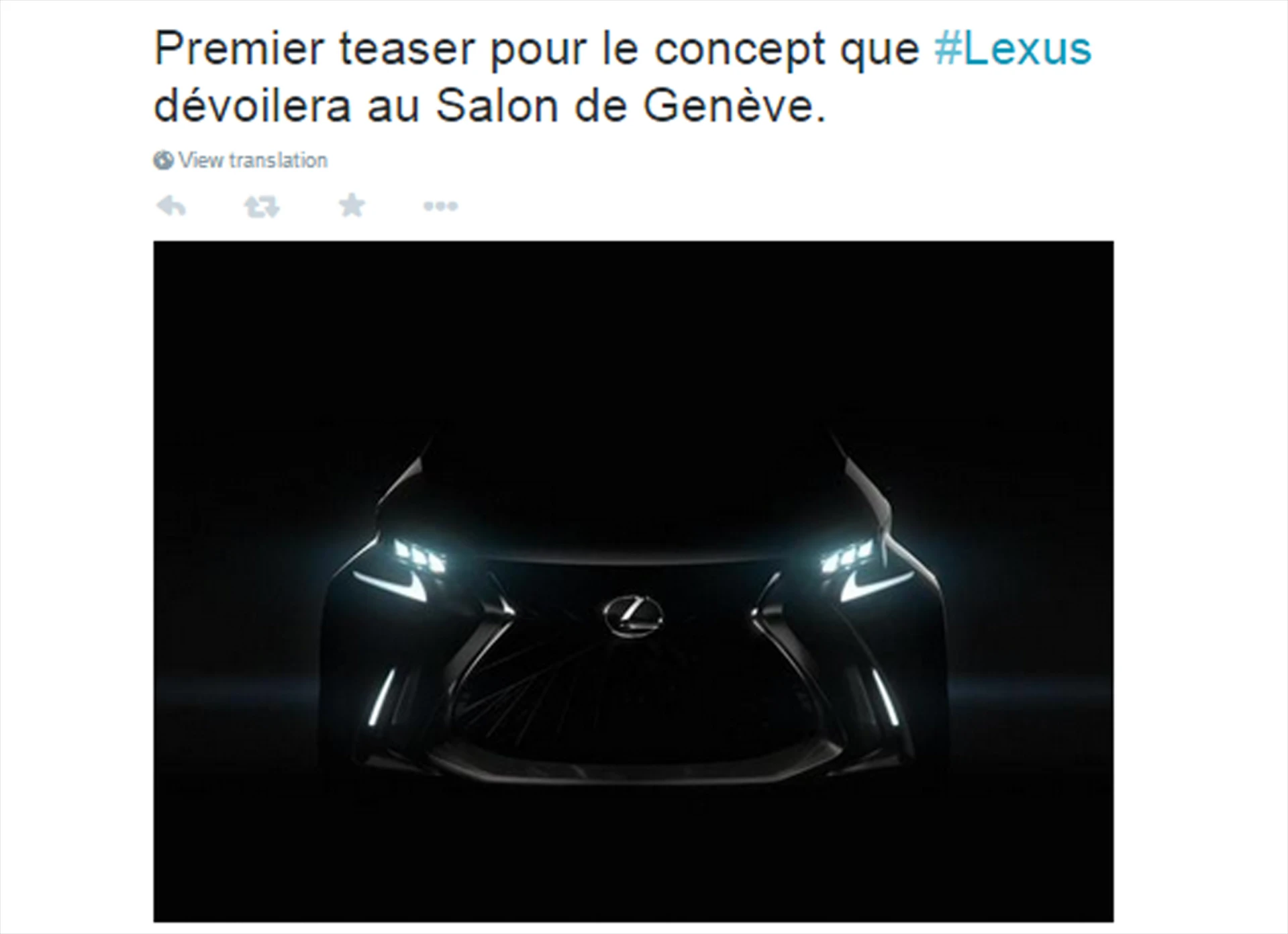Image resolution: width=1288 pixels, height=934 pixels.
Task: Retweet this Lexus teaser tweet
Action: (x=262, y=206)
